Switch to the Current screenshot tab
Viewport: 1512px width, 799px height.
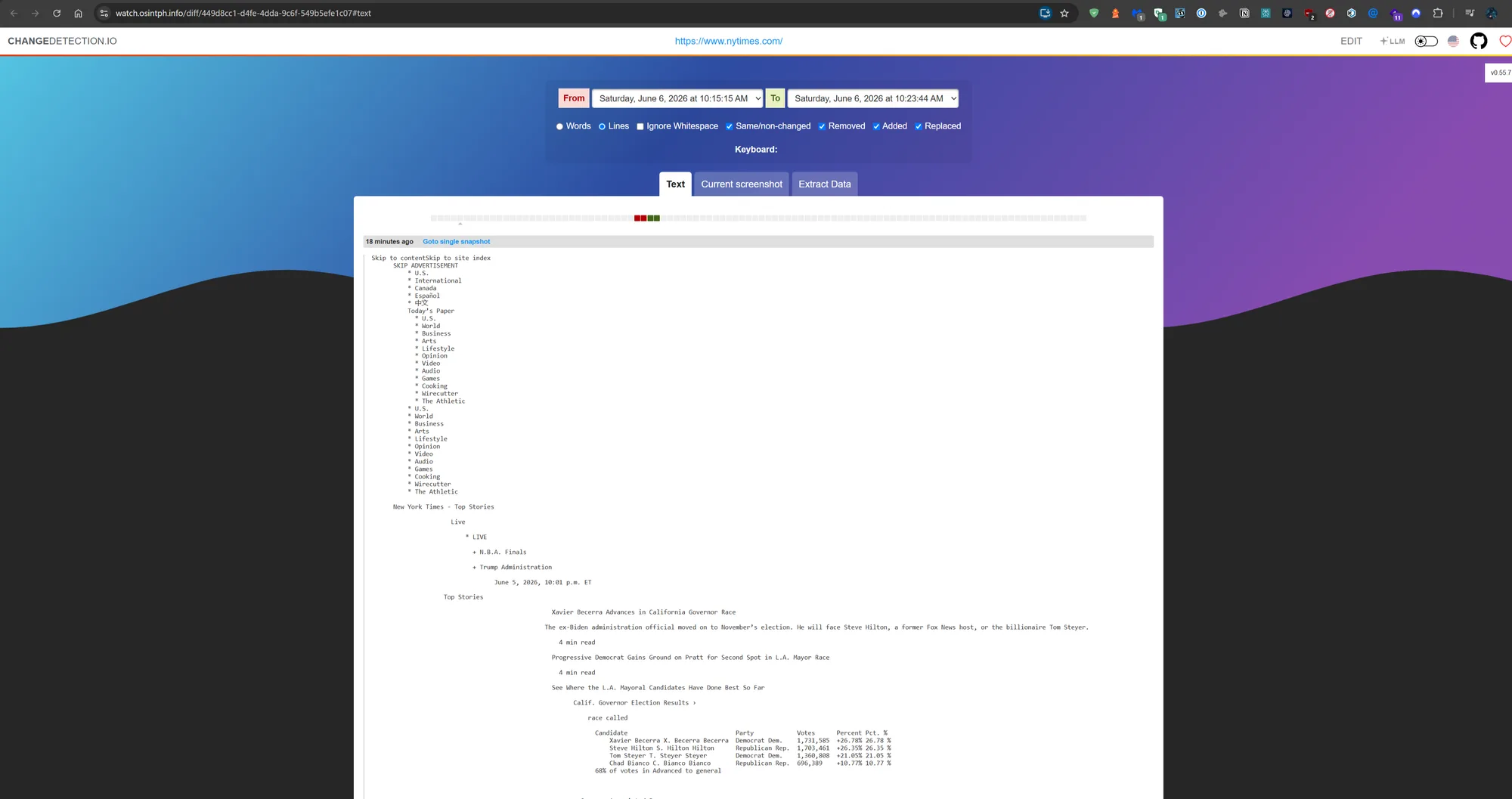coord(742,184)
